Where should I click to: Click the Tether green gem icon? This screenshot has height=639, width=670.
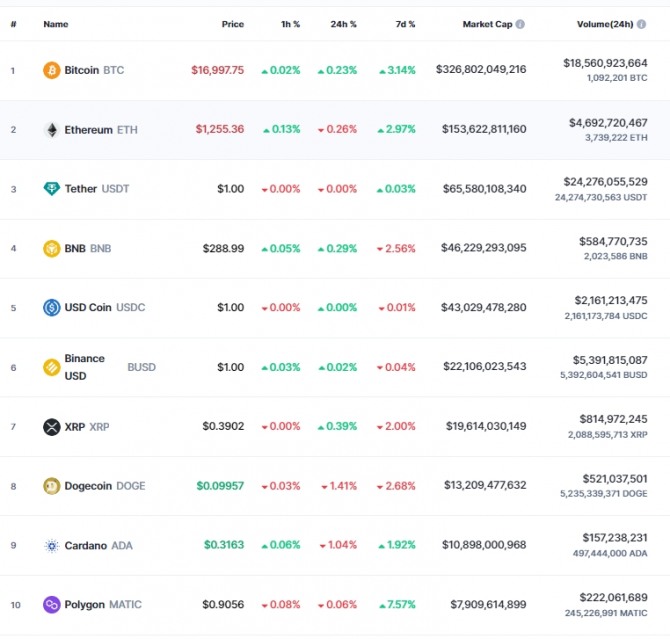pos(52,188)
